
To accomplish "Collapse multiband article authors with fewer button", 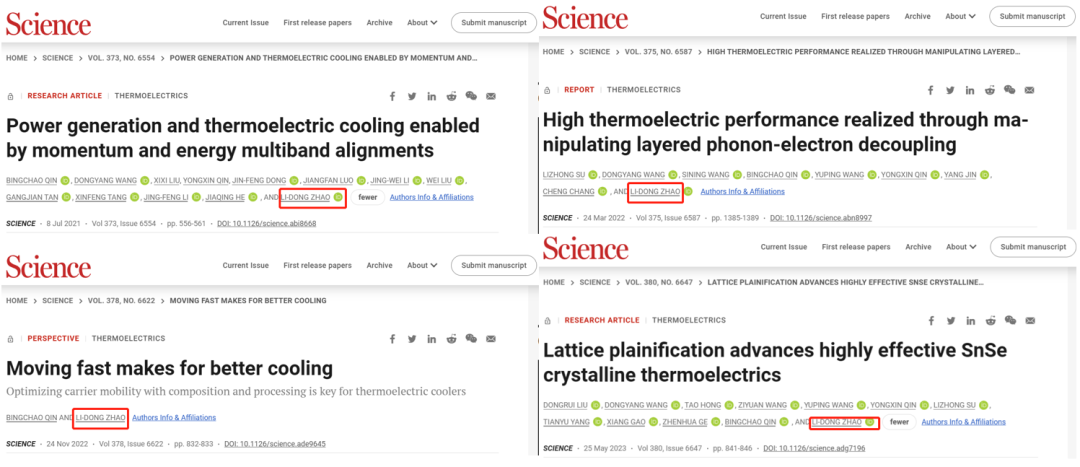I will pos(368,198).
